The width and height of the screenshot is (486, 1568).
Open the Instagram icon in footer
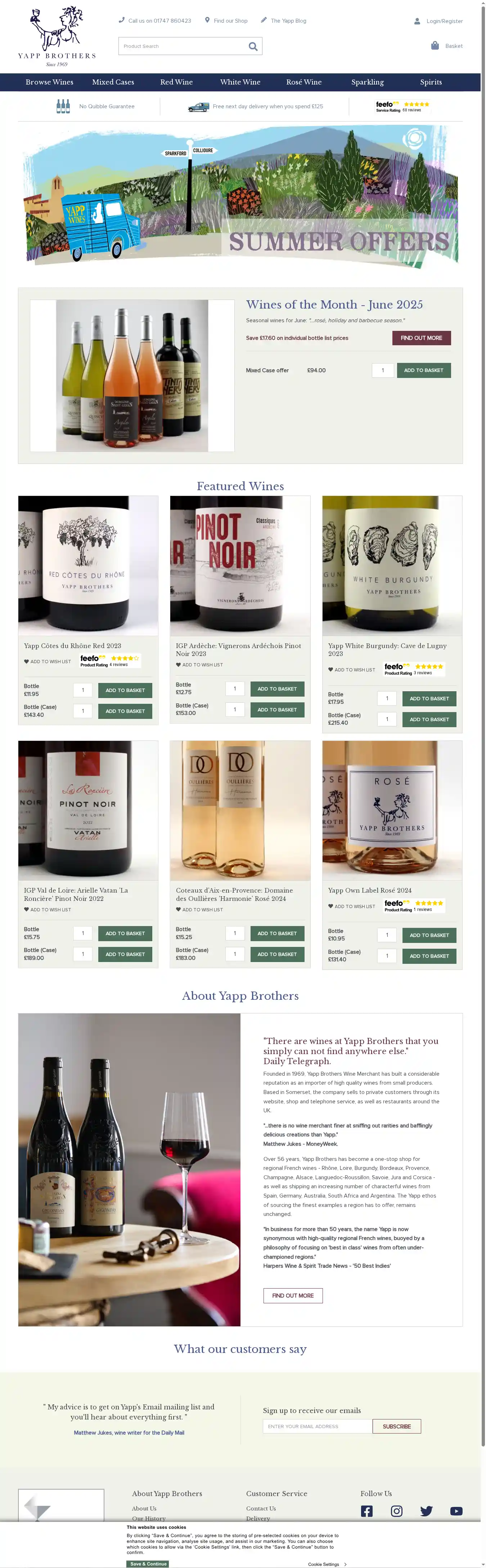[x=396, y=1511]
